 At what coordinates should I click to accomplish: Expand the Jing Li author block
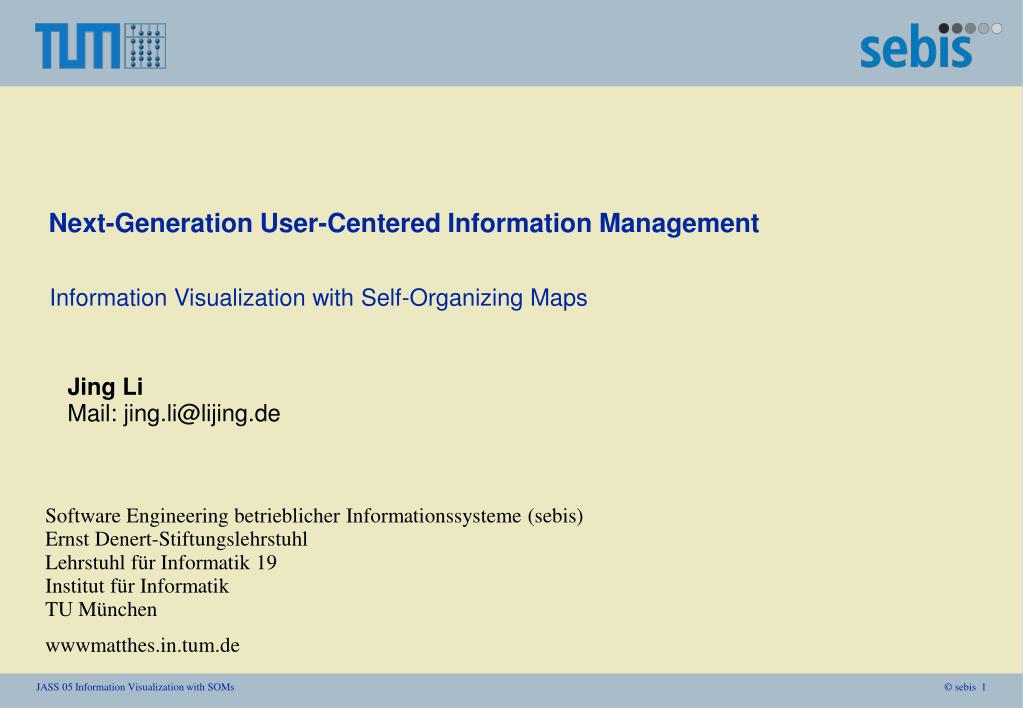click(x=173, y=399)
